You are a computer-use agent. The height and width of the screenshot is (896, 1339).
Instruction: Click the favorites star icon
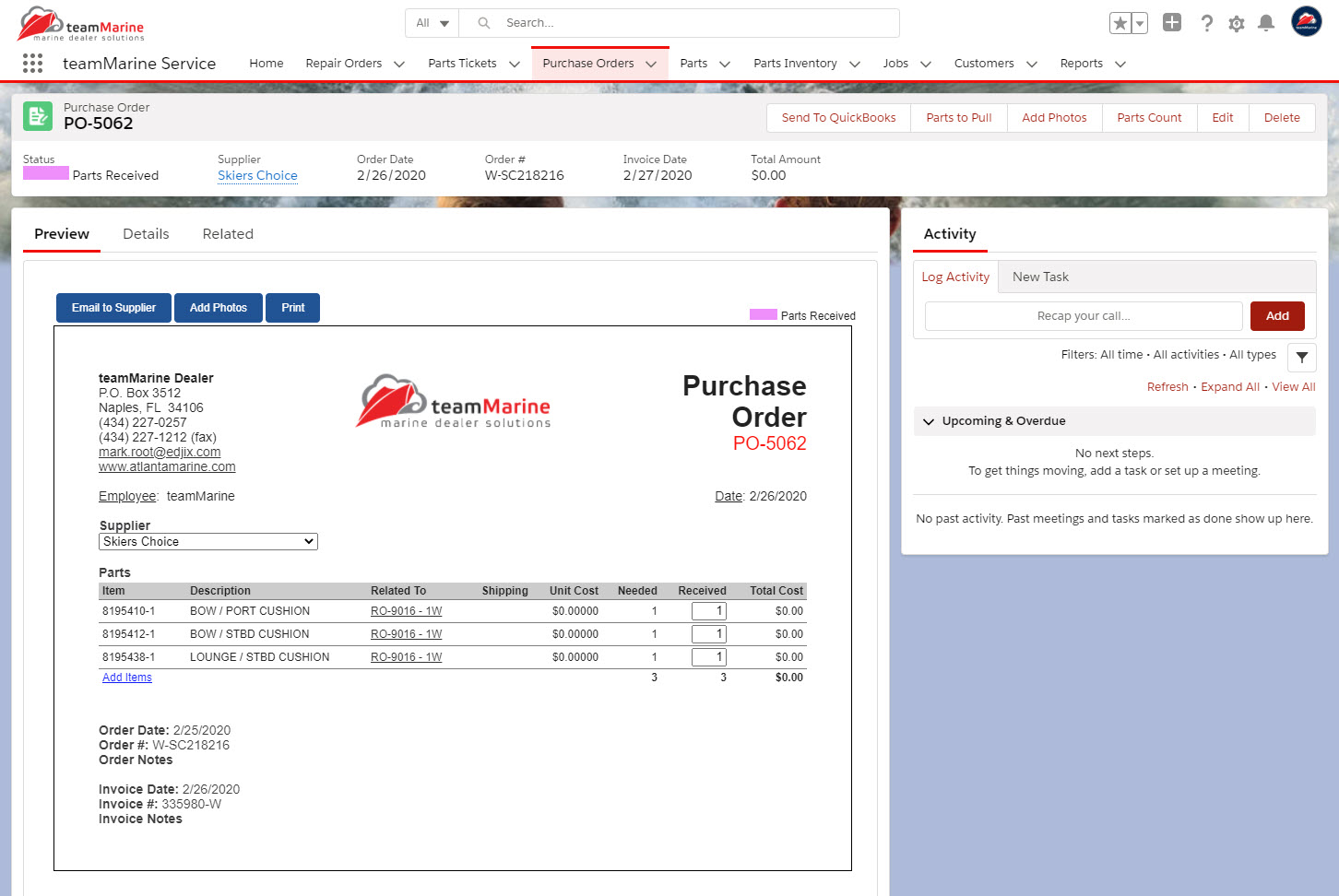coord(1120,23)
